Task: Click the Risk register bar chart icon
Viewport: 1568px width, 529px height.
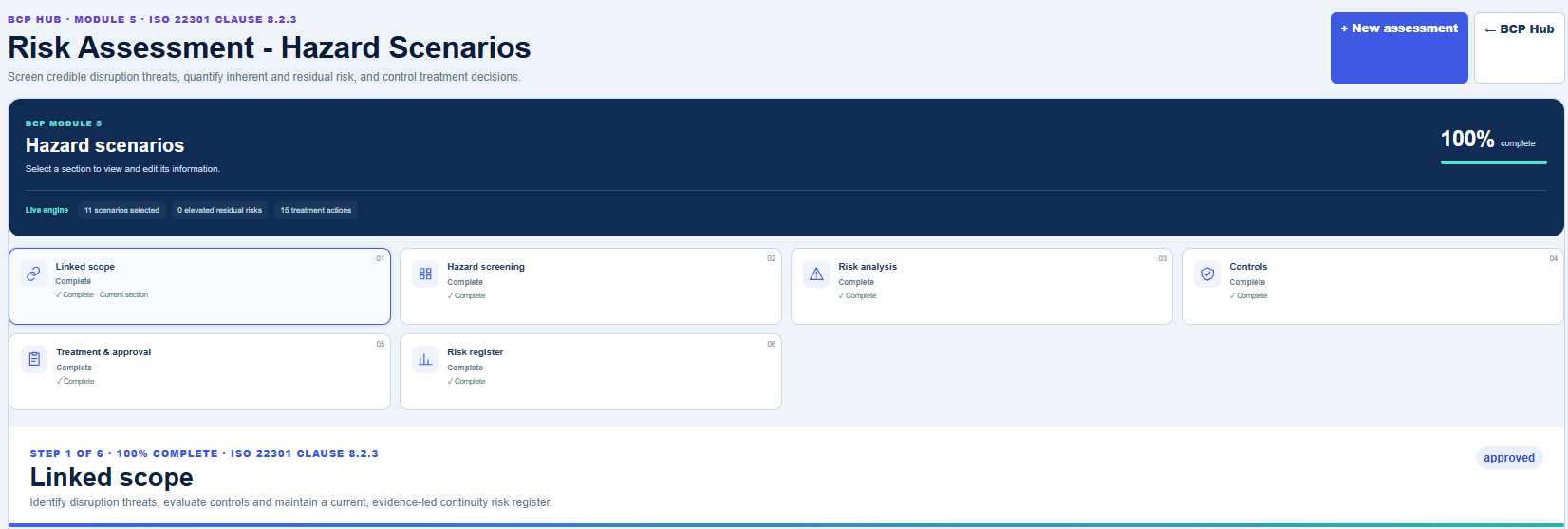Action: point(425,359)
